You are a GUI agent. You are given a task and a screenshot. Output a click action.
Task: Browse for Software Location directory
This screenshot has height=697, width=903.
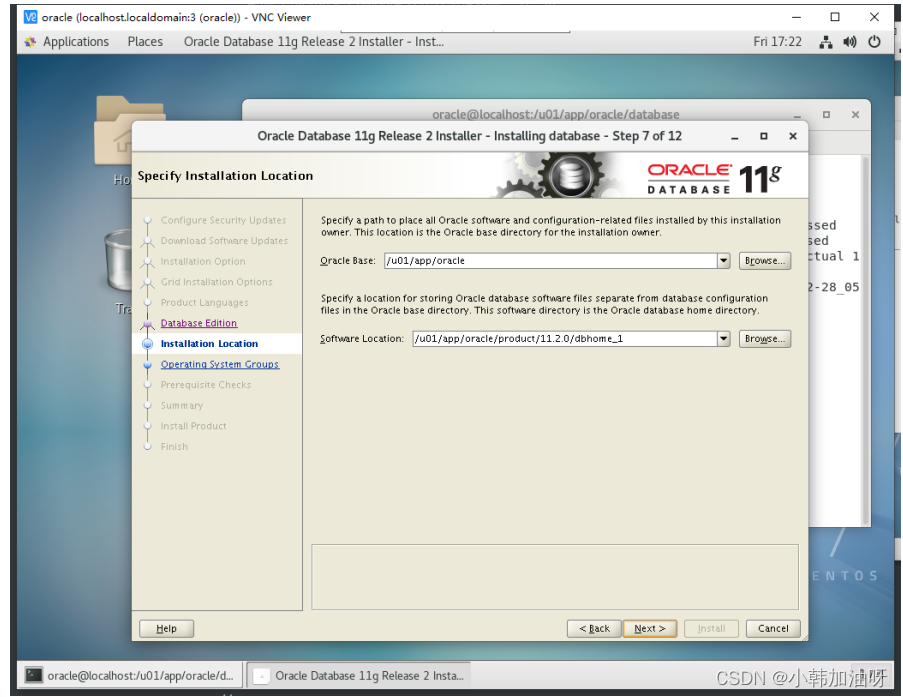765,339
